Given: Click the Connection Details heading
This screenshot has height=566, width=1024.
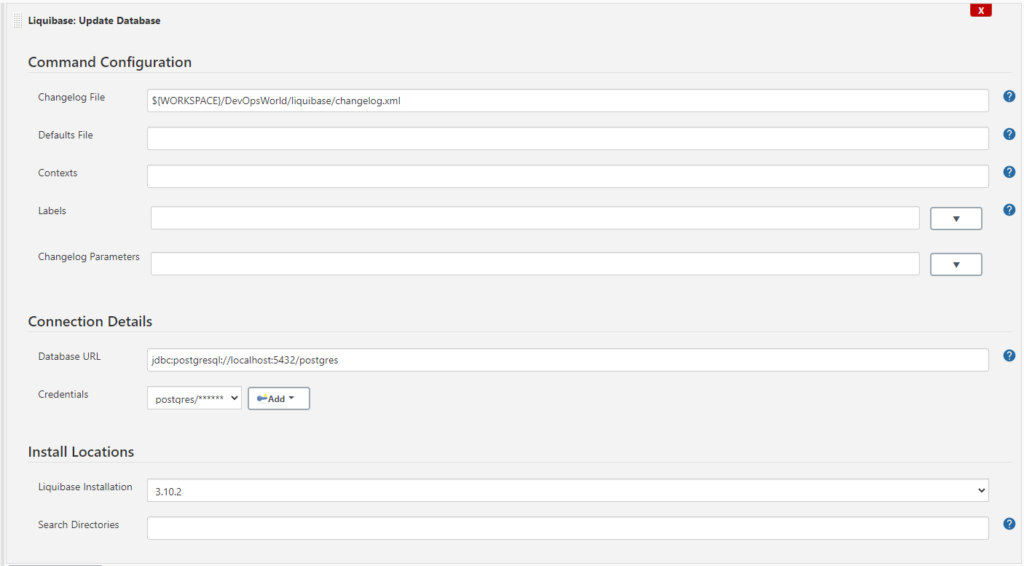Looking at the screenshot, I should pyautogui.click(x=90, y=321).
